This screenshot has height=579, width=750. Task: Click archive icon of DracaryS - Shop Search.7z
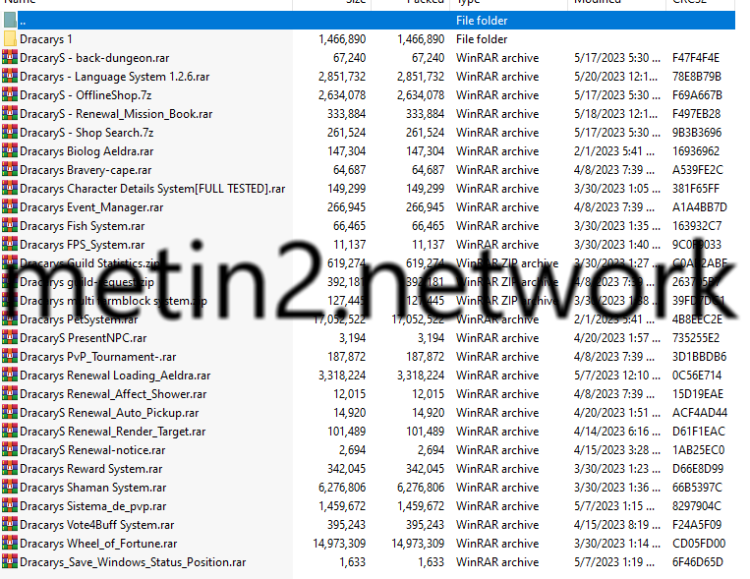tap(10, 132)
